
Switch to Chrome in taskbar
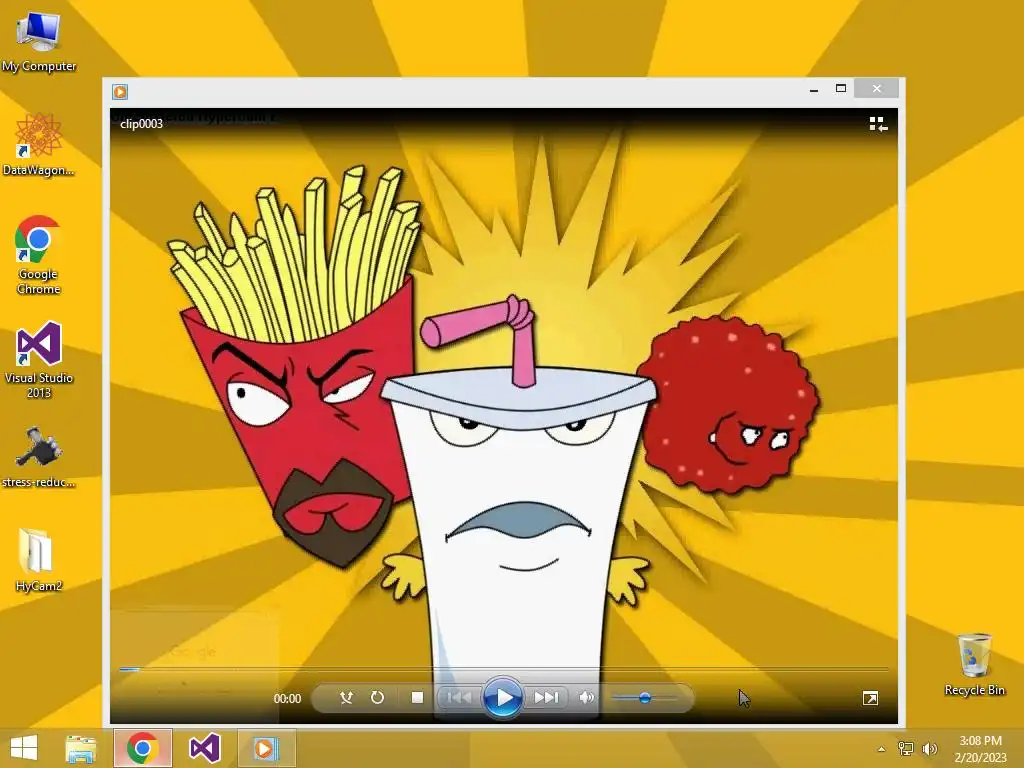coord(142,748)
